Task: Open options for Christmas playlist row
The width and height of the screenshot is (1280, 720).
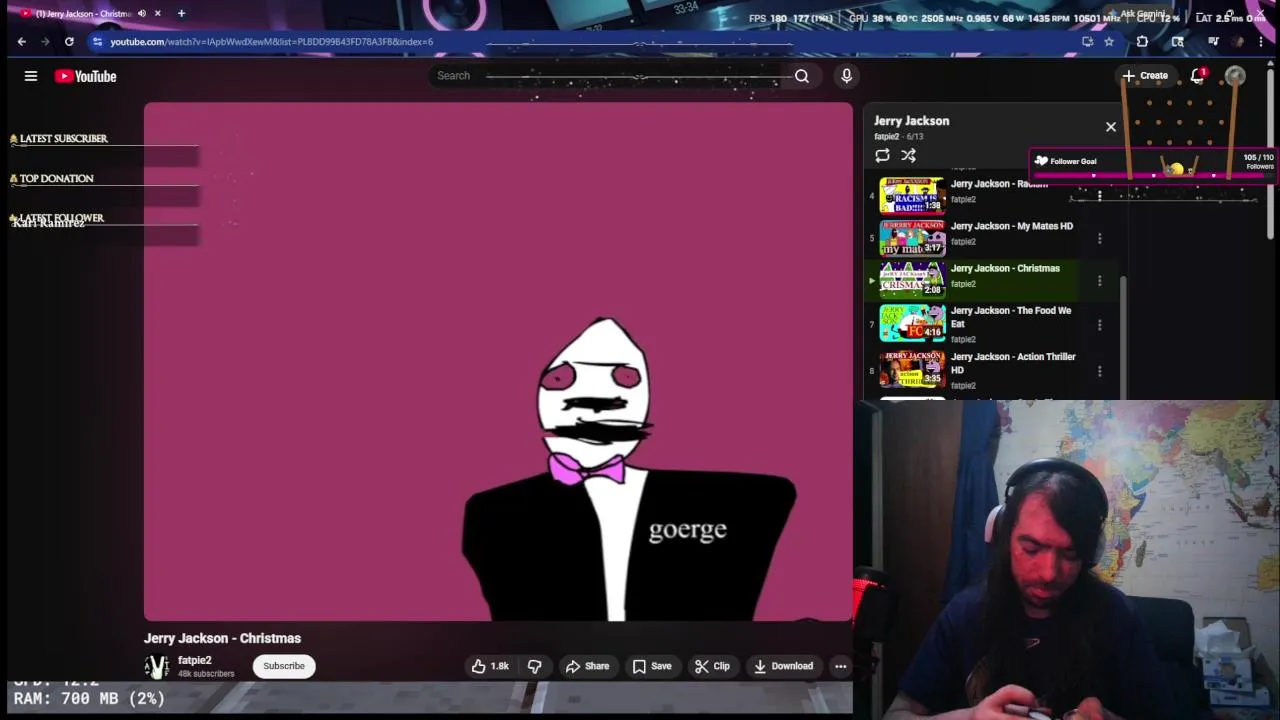Action: (x=1099, y=281)
